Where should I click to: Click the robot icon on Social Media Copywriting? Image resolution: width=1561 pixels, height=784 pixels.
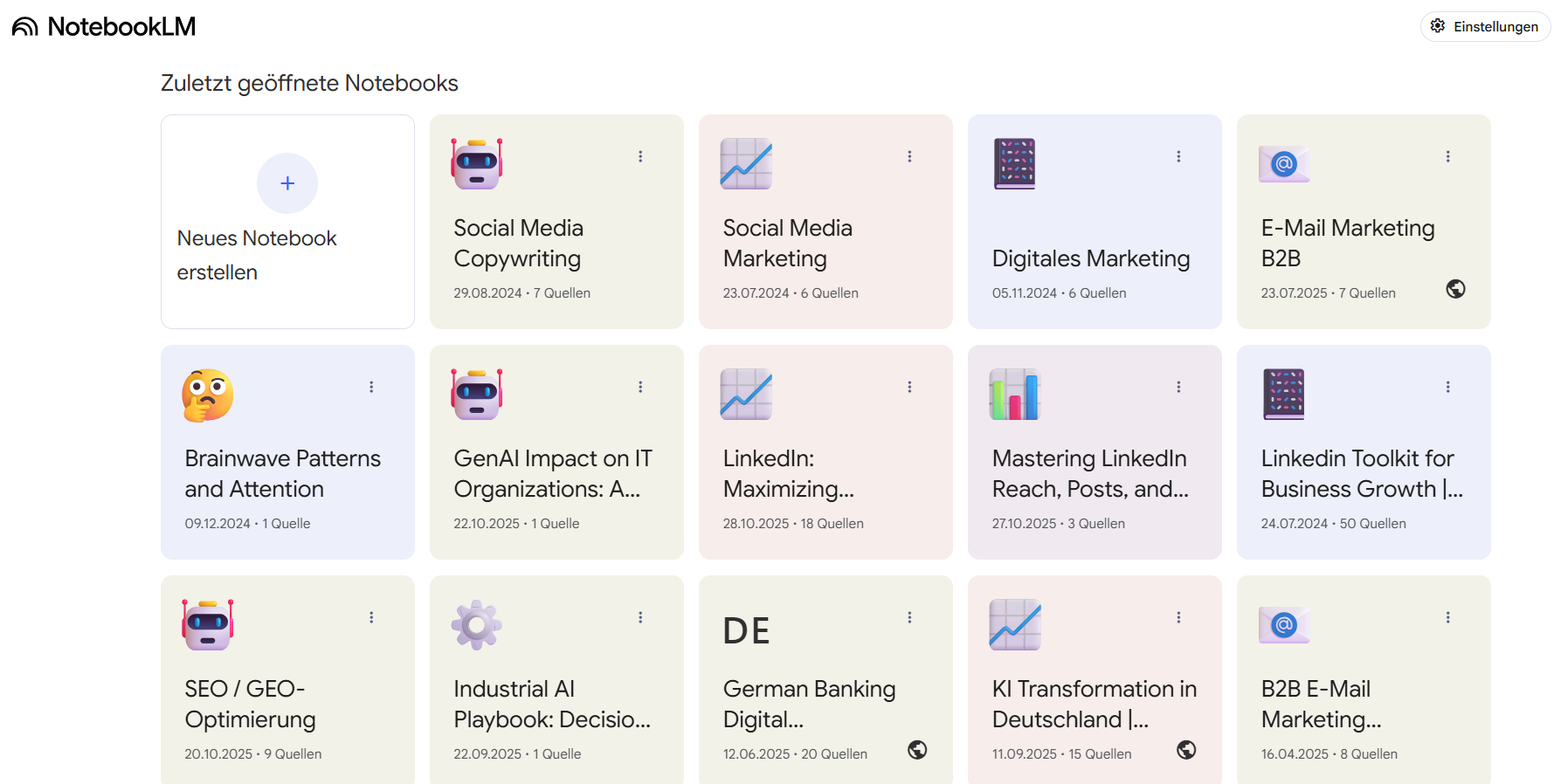tap(476, 163)
